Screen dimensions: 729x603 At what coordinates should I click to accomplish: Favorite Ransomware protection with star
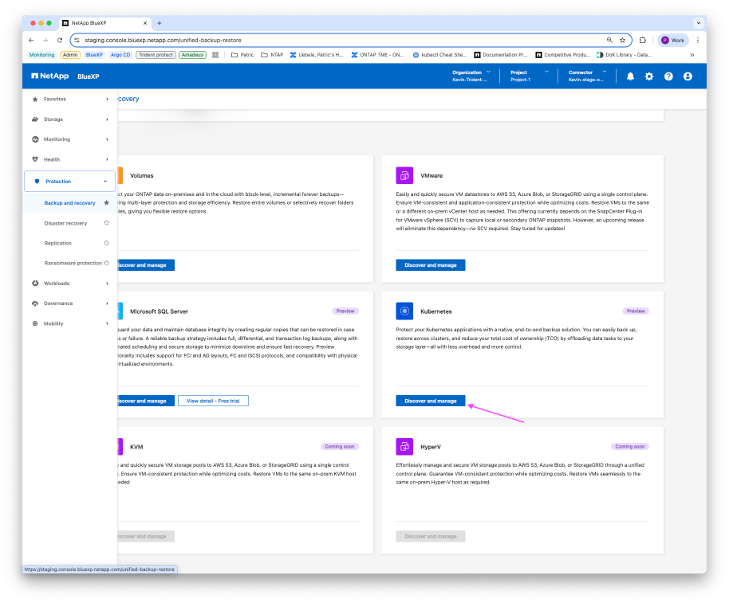[106, 263]
